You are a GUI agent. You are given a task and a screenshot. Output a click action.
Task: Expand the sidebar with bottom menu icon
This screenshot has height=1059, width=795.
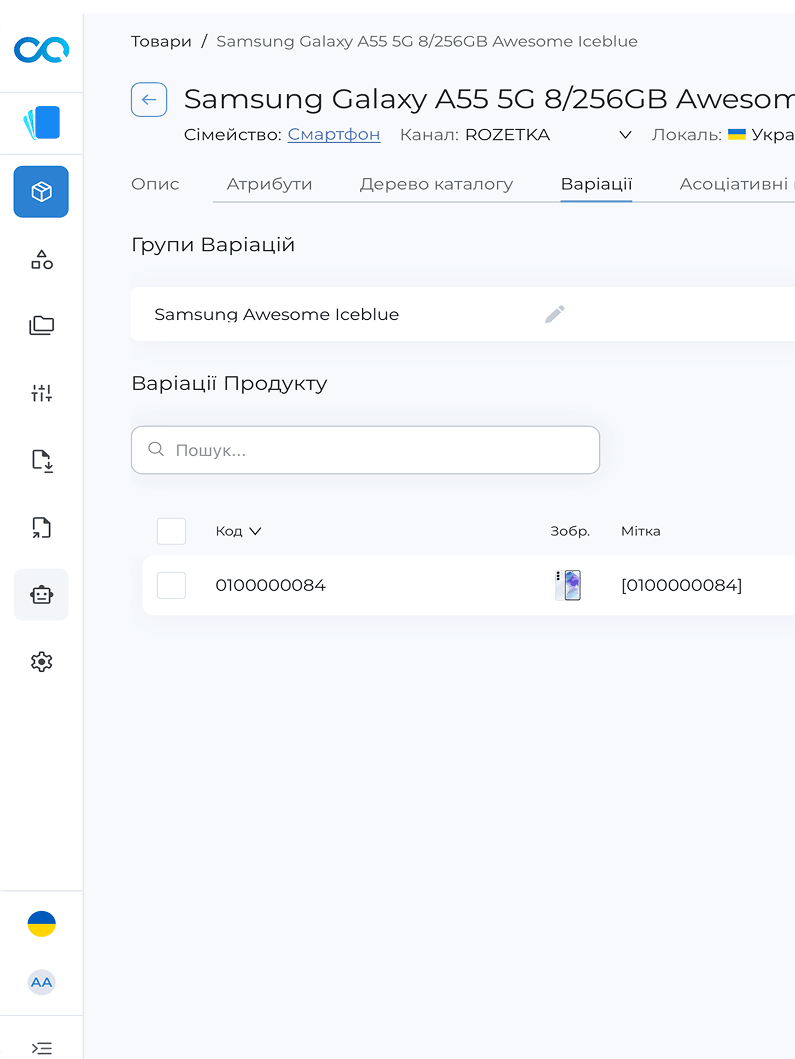41,1048
